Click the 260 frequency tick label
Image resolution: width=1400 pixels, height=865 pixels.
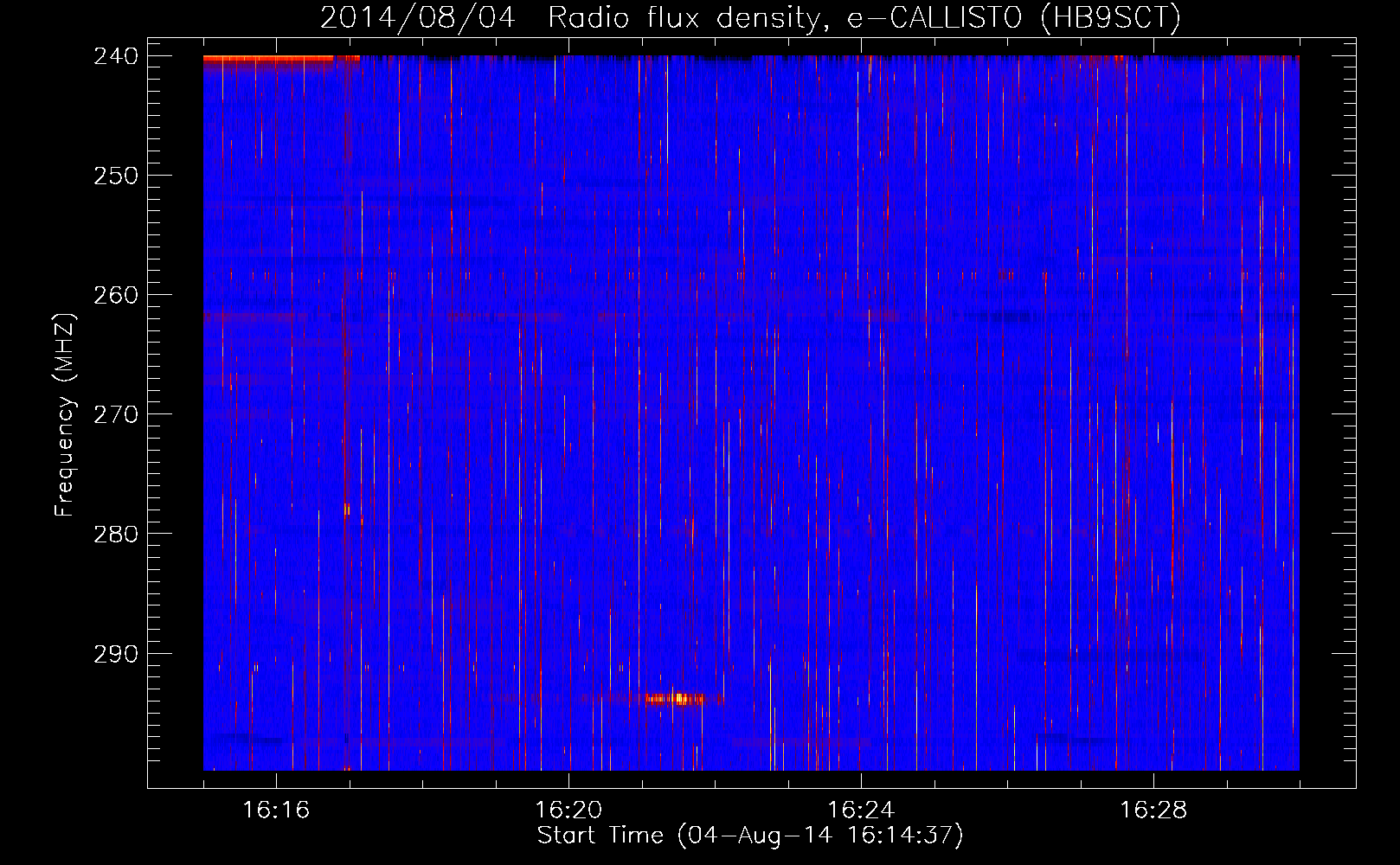tap(116, 294)
